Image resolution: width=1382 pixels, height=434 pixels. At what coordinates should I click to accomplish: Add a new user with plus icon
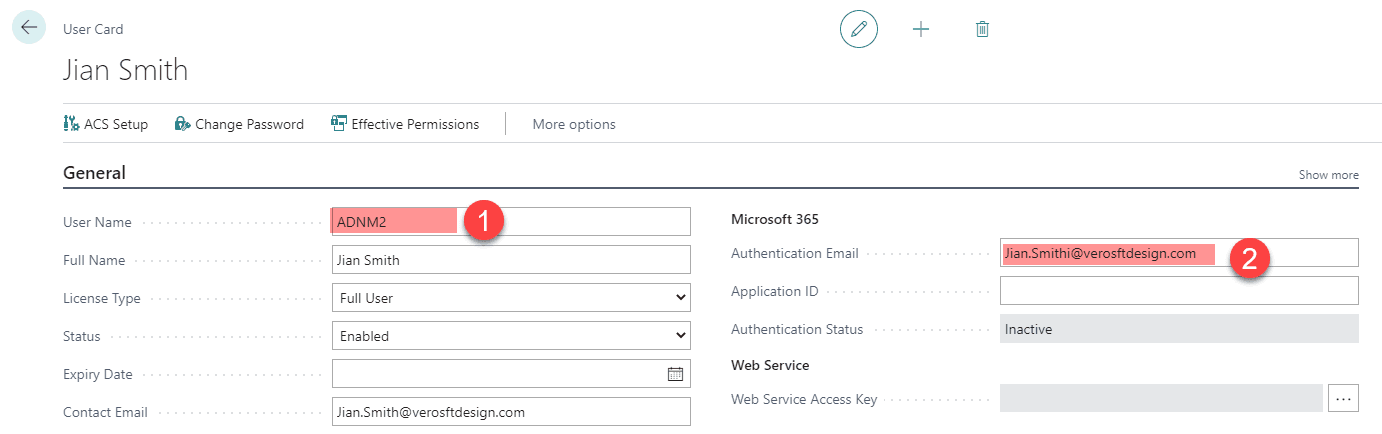pos(921,29)
